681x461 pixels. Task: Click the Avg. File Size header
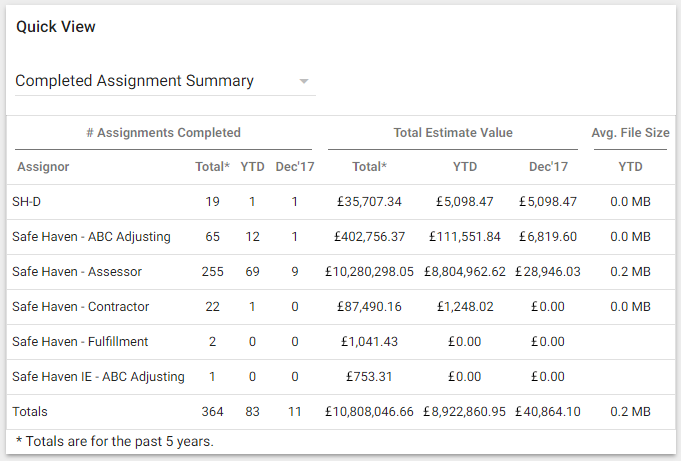pyautogui.click(x=630, y=133)
